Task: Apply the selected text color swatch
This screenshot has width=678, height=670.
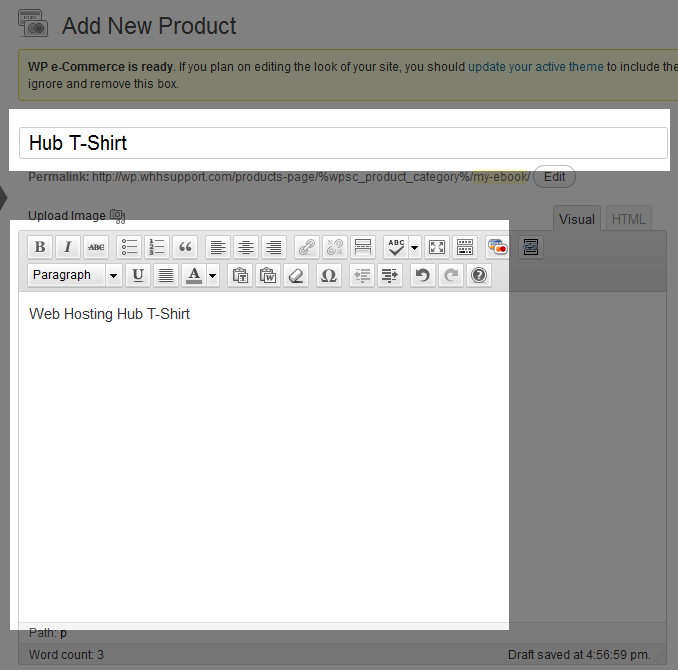Action: [194, 275]
